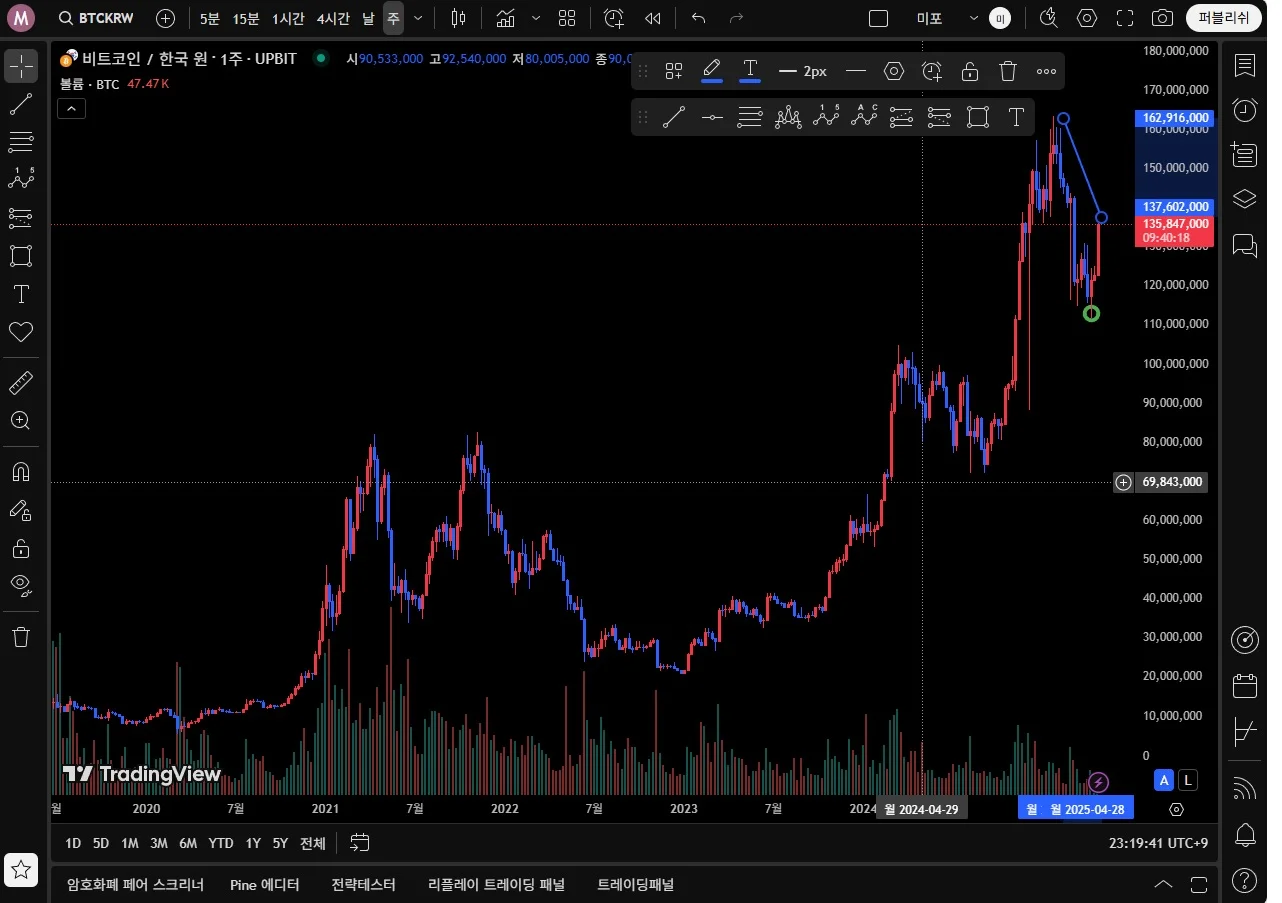This screenshot has width=1282, height=903.
Task: Switch to the 4시간 interval
Action: (333, 18)
